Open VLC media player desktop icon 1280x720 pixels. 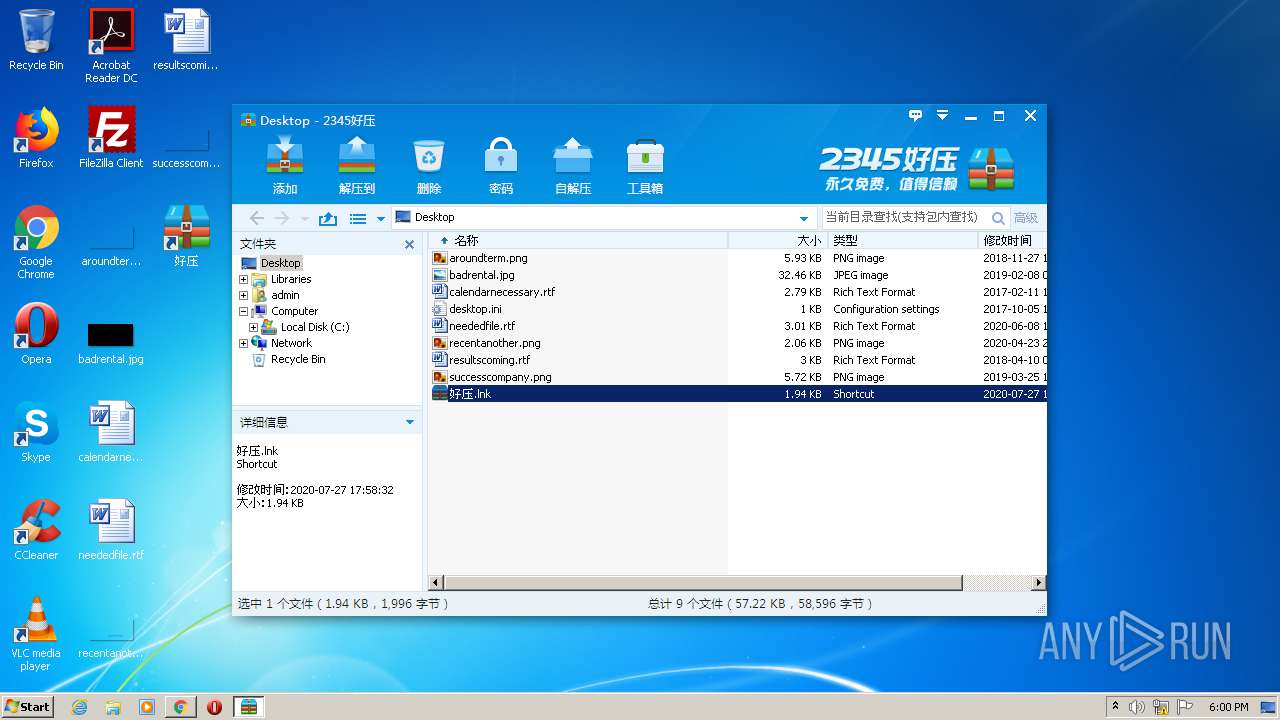(36, 634)
